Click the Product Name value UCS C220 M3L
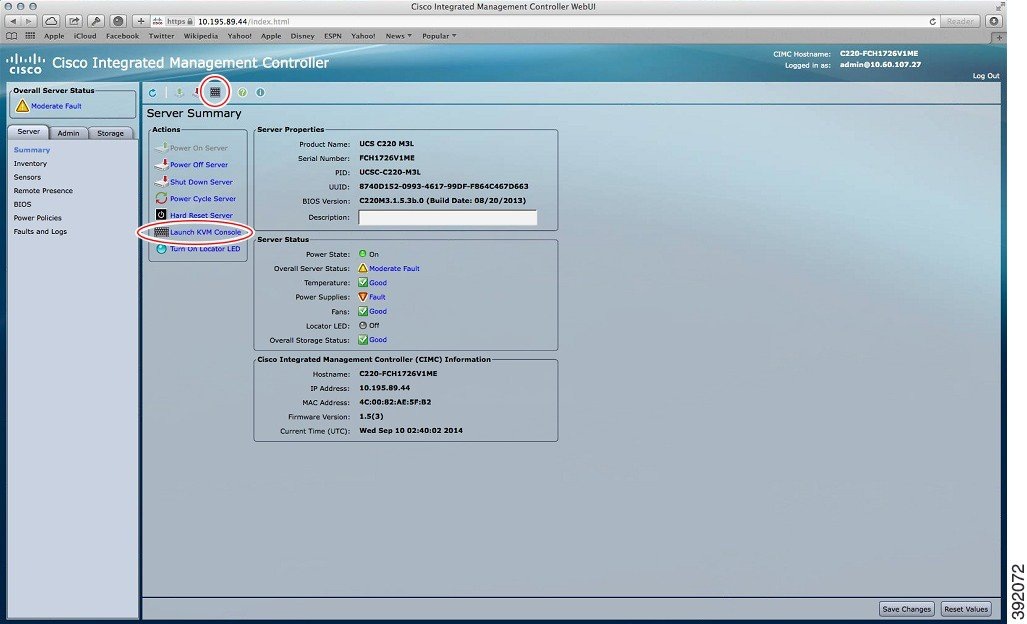1027x624 pixels. click(x=386, y=144)
